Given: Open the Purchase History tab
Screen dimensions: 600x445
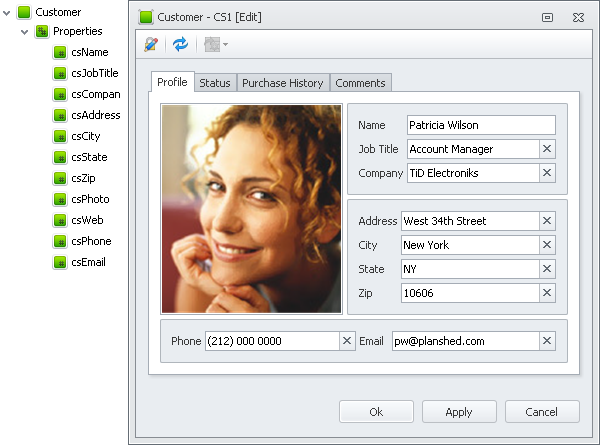Looking at the screenshot, I should tap(282, 83).
